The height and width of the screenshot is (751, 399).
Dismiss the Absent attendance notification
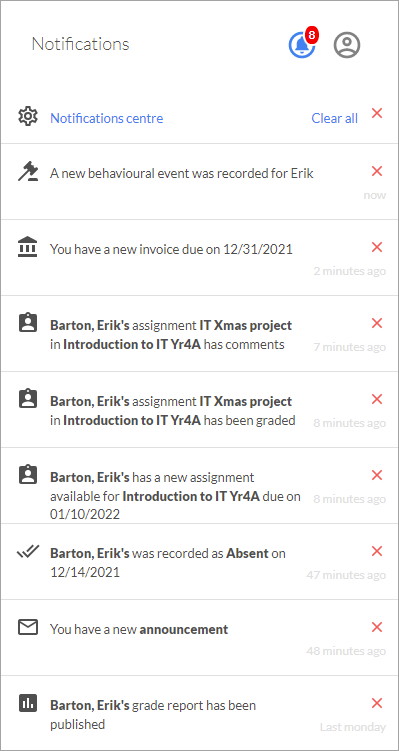tap(377, 551)
